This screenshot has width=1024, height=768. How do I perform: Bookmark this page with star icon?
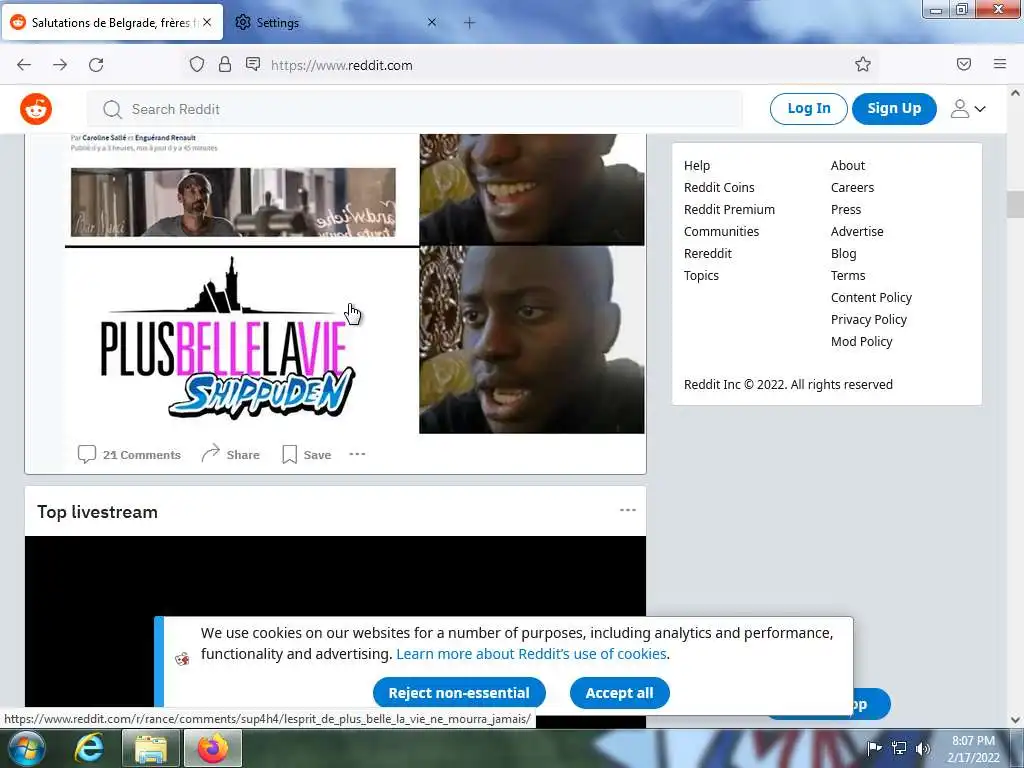click(x=863, y=64)
